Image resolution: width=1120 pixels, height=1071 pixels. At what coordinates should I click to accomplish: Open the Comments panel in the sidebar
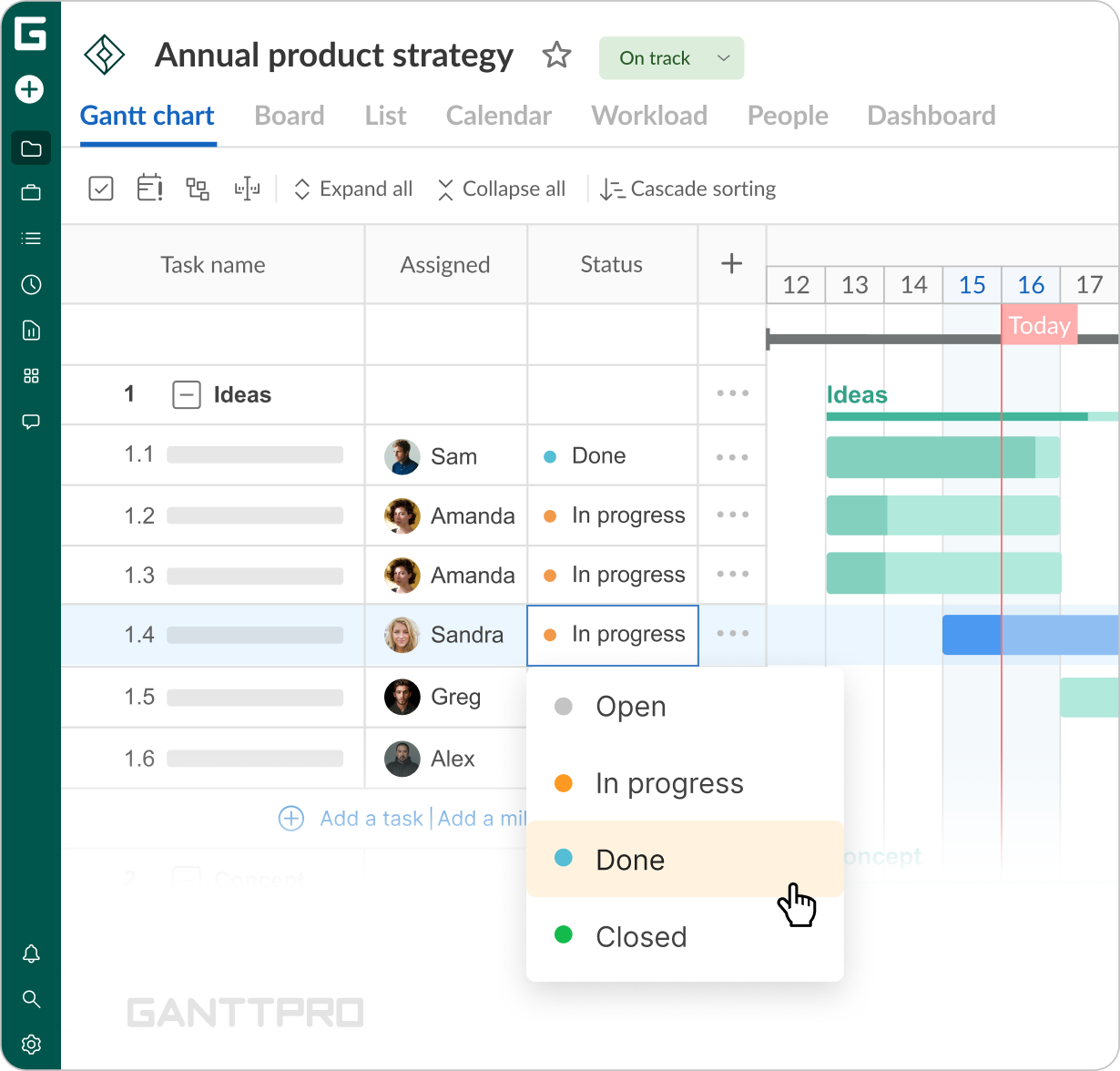pos(31,421)
